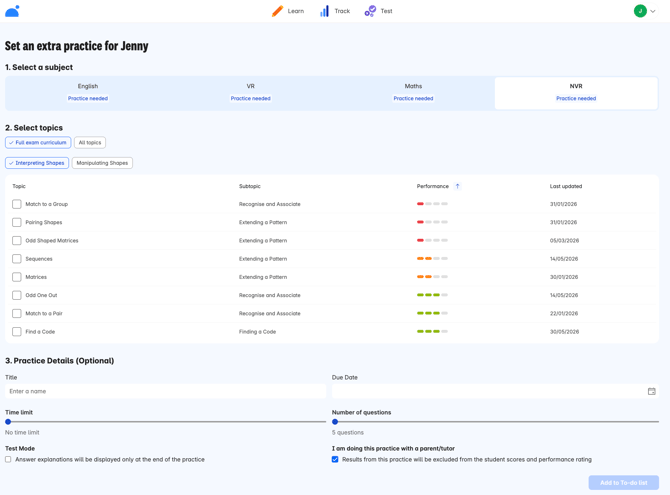Choose the All topics filter
670x495 pixels.
tap(90, 142)
